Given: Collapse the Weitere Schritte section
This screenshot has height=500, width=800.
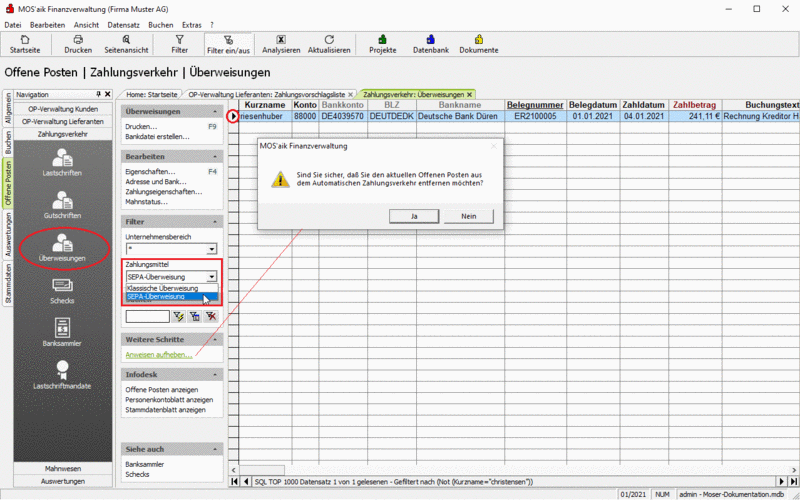Looking at the screenshot, I should point(215,339).
